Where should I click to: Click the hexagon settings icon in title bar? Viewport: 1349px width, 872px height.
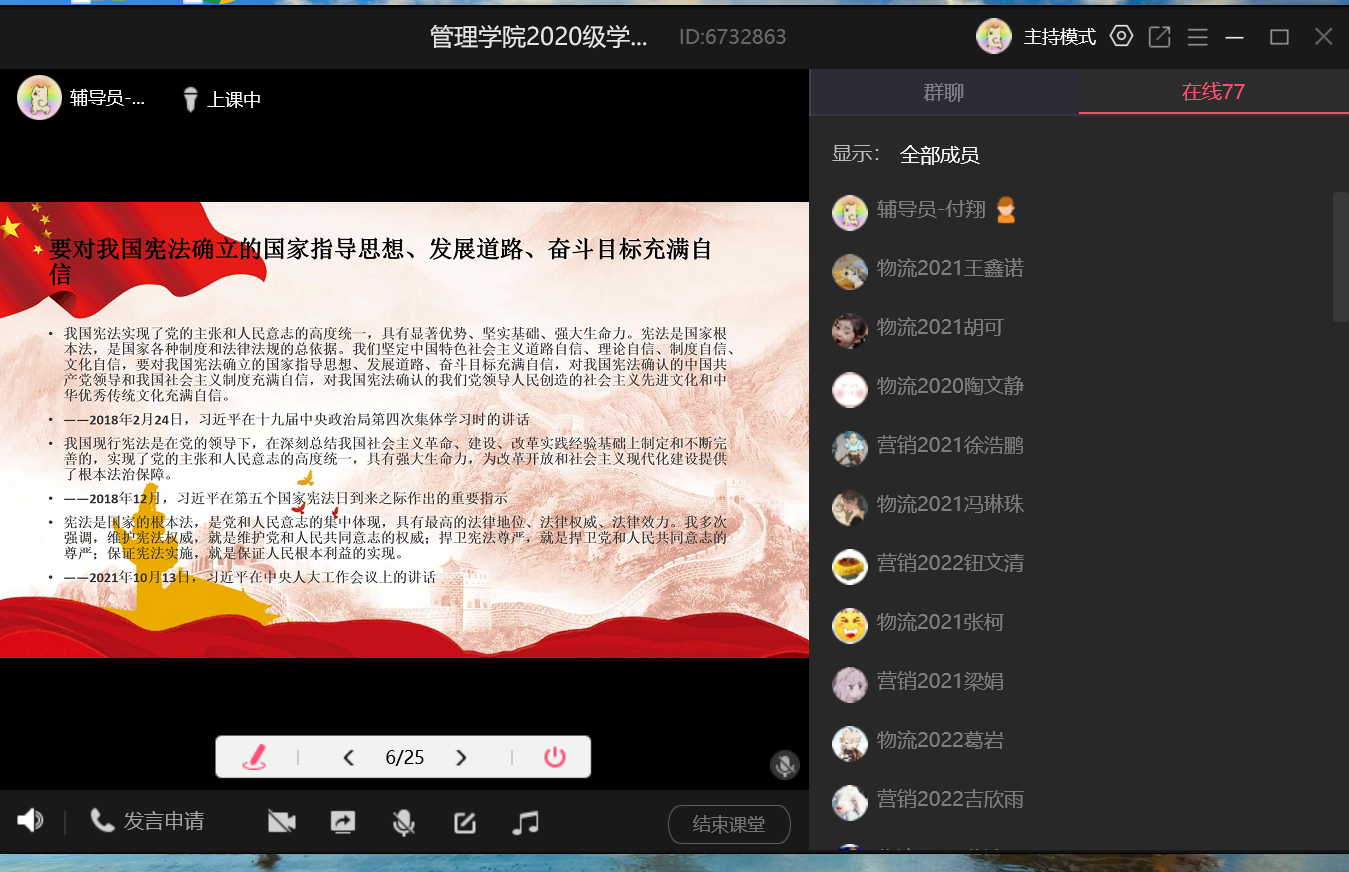click(1122, 37)
